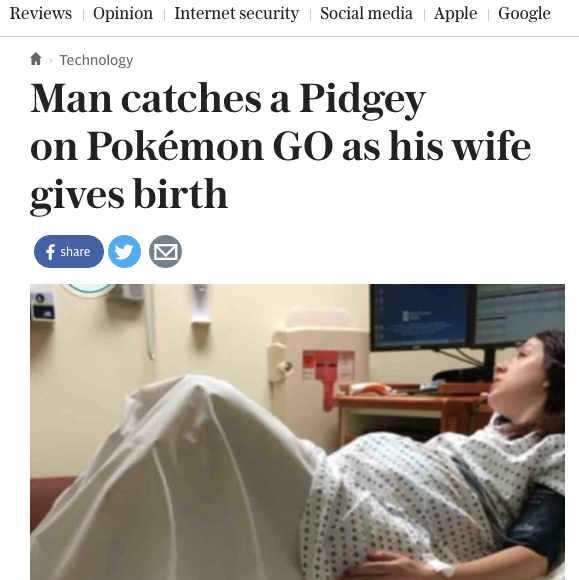
Task: Click 'gives birth' headline text
Action: (129, 195)
